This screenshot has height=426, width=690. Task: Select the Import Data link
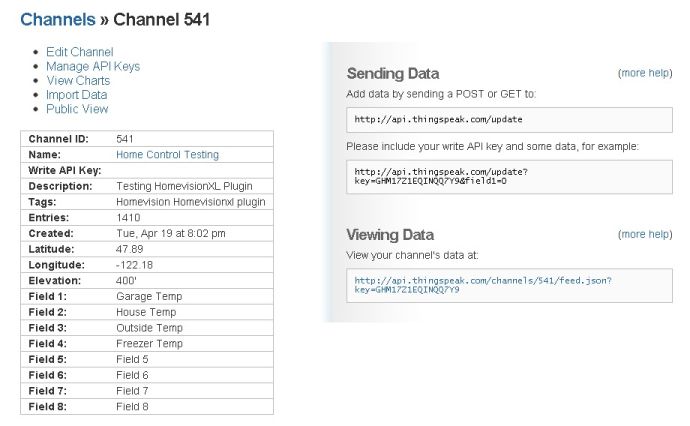coord(77,95)
